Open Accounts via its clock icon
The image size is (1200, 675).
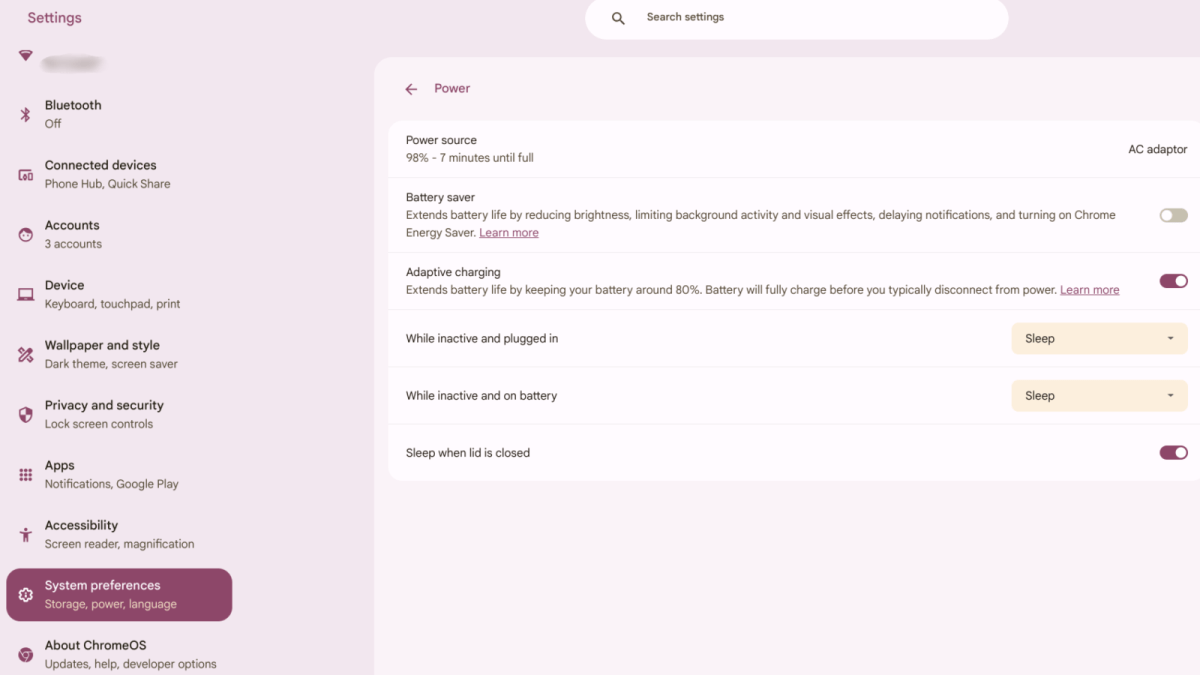tap(25, 233)
